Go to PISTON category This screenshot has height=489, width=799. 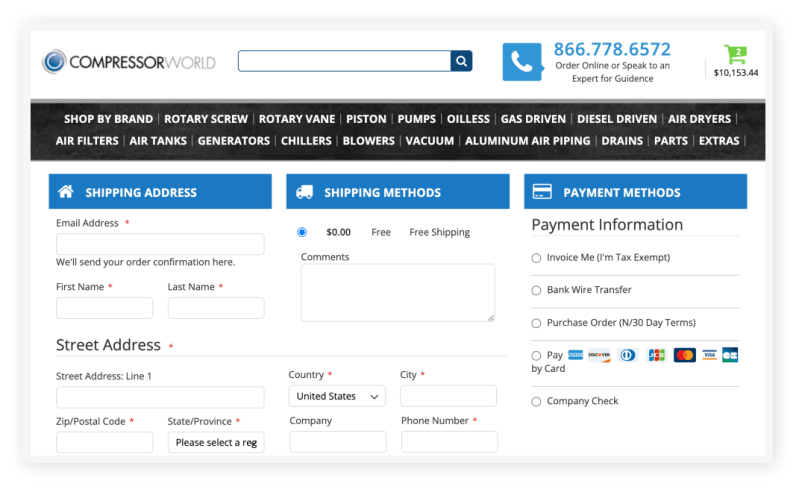click(366, 119)
